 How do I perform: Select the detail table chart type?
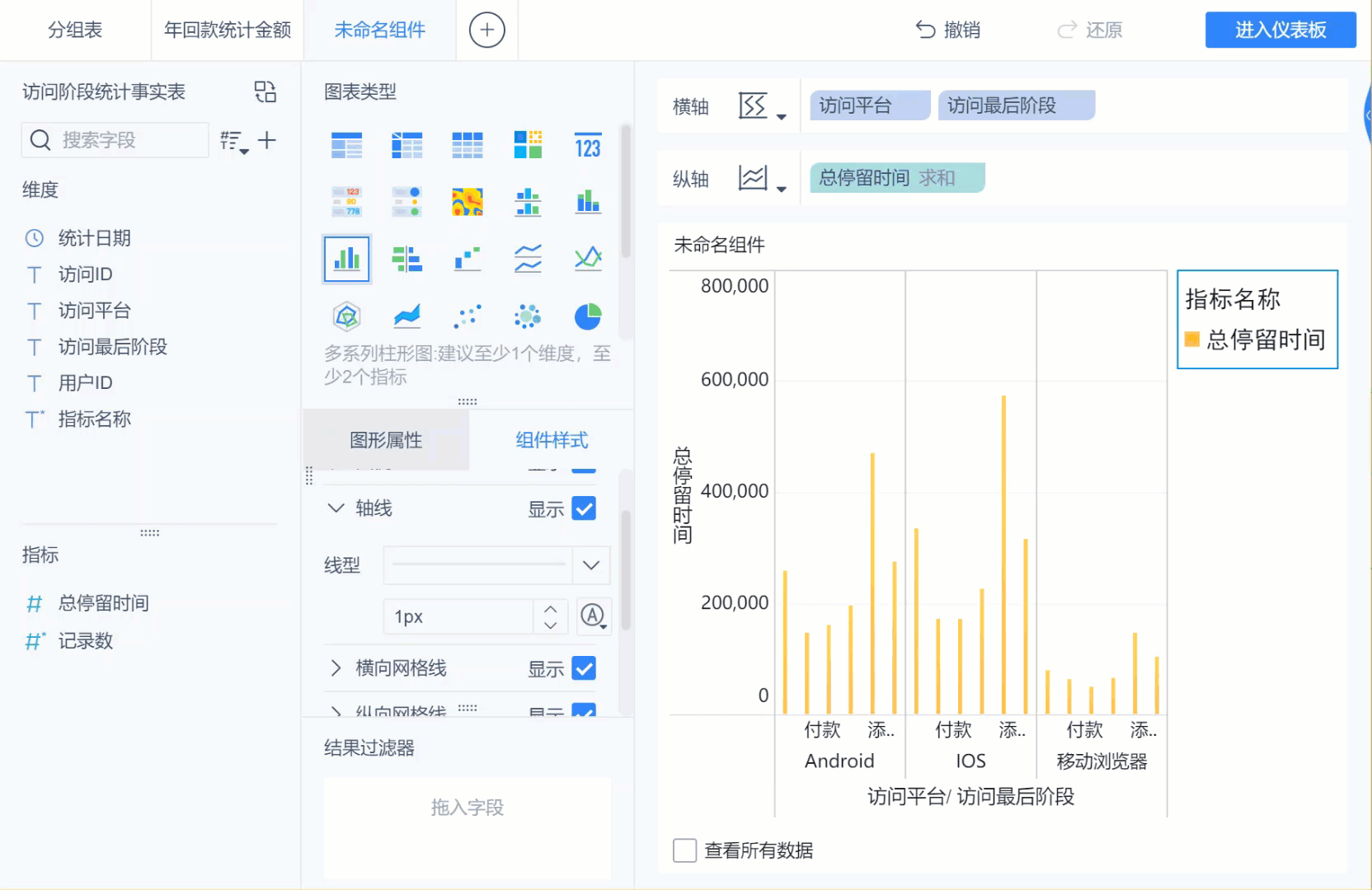coord(468,145)
